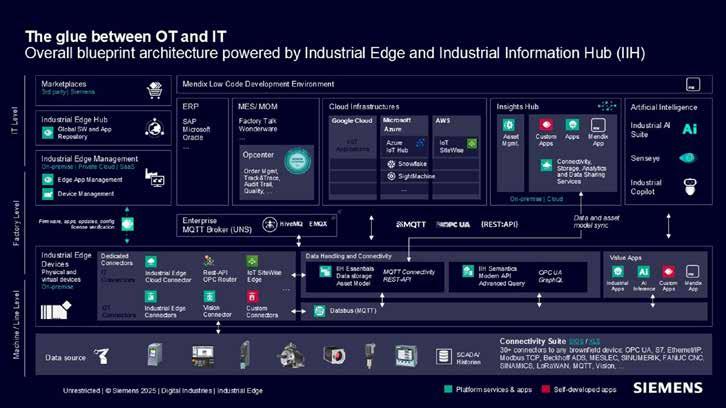
Task: Open the red Custom Apps icon in Value Apps
Action: 668,272
